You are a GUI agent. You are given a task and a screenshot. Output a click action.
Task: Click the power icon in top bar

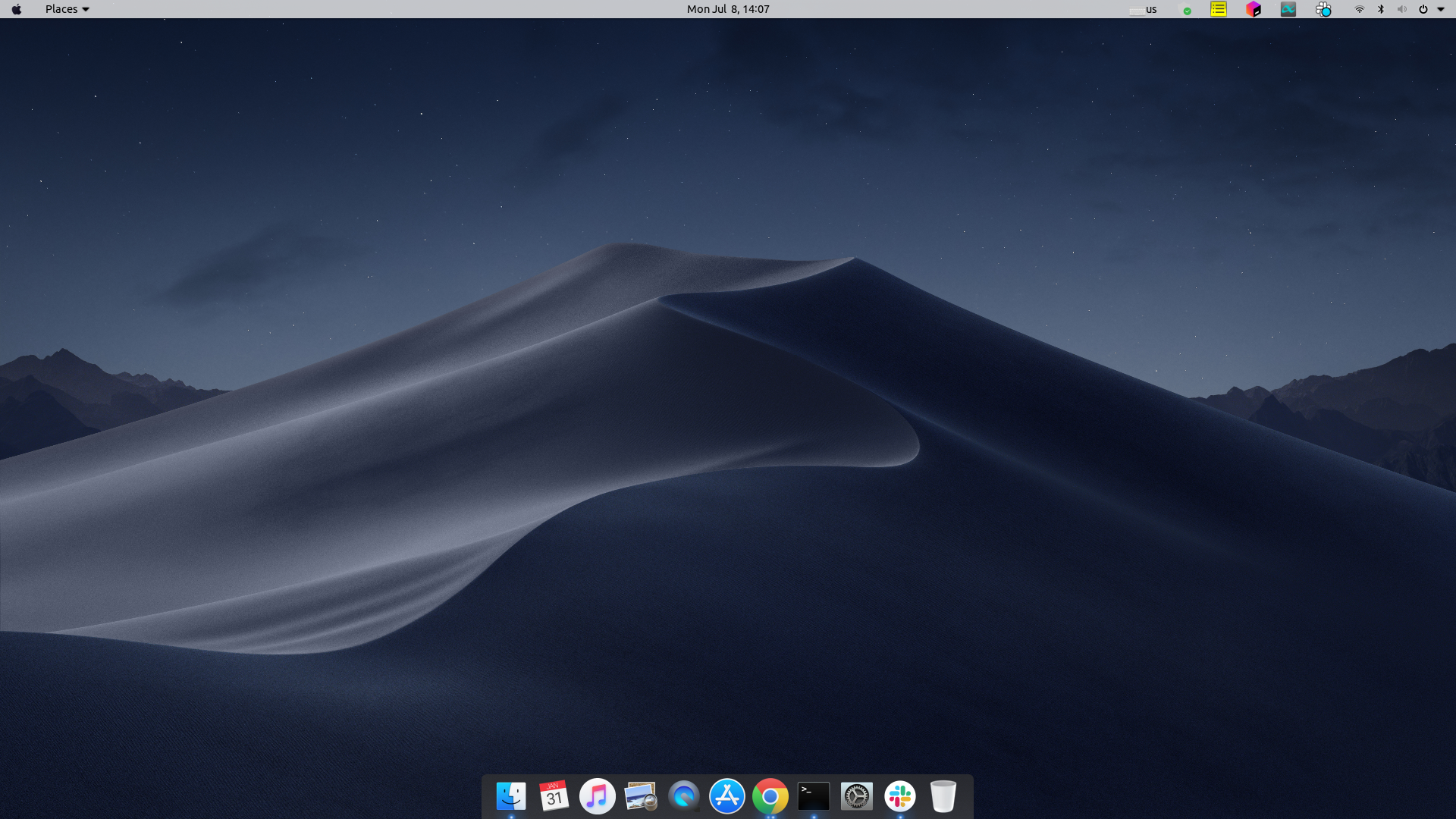coord(1423,9)
